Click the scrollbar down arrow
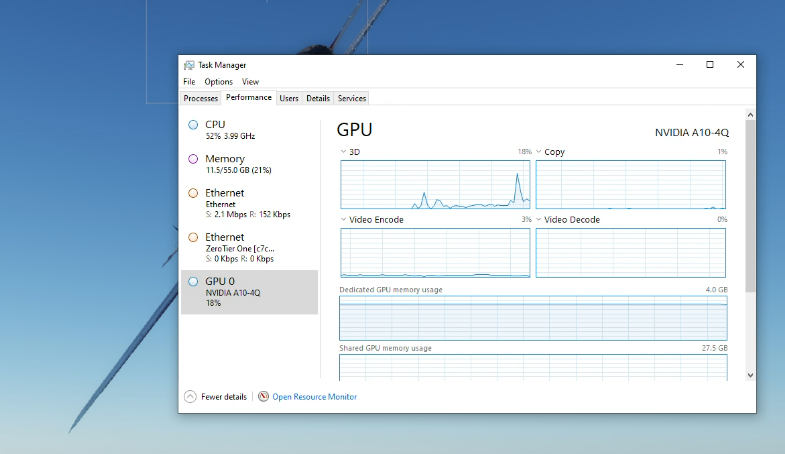 [750, 375]
